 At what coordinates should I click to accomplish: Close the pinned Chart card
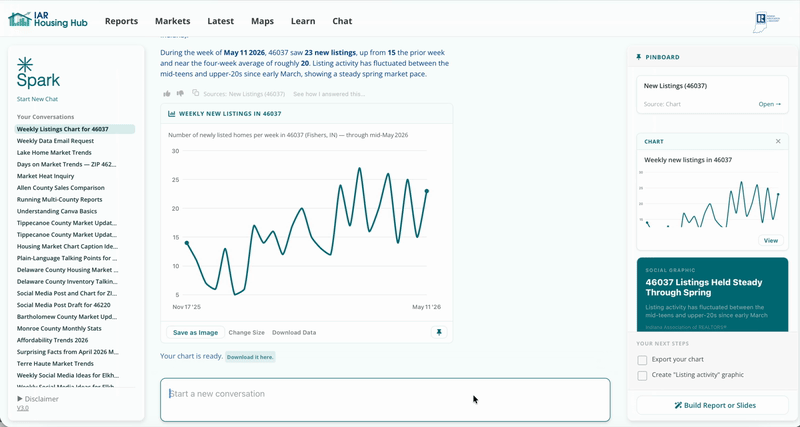[778, 141]
